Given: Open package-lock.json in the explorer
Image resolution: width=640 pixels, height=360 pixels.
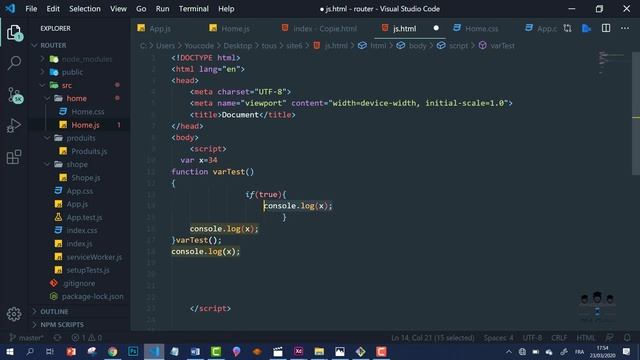Looking at the screenshot, I should click(x=92, y=296).
